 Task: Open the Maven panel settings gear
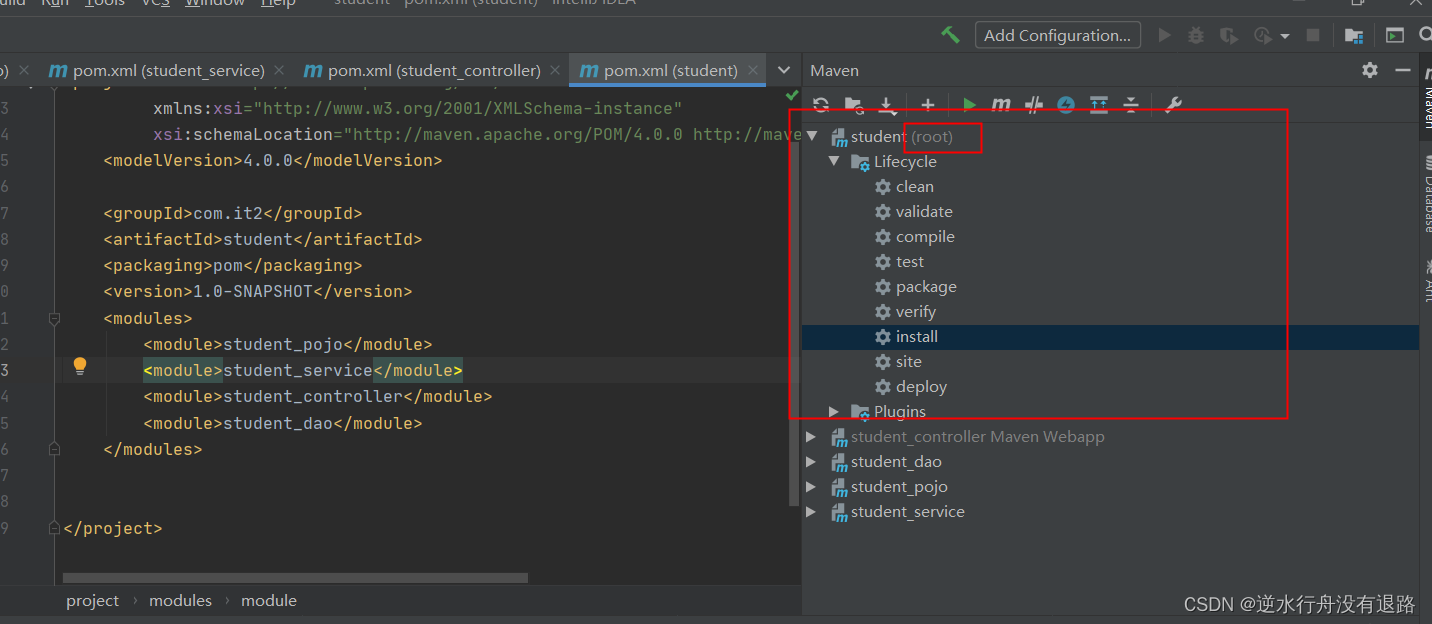pyautogui.click(x=1370, y=70)
